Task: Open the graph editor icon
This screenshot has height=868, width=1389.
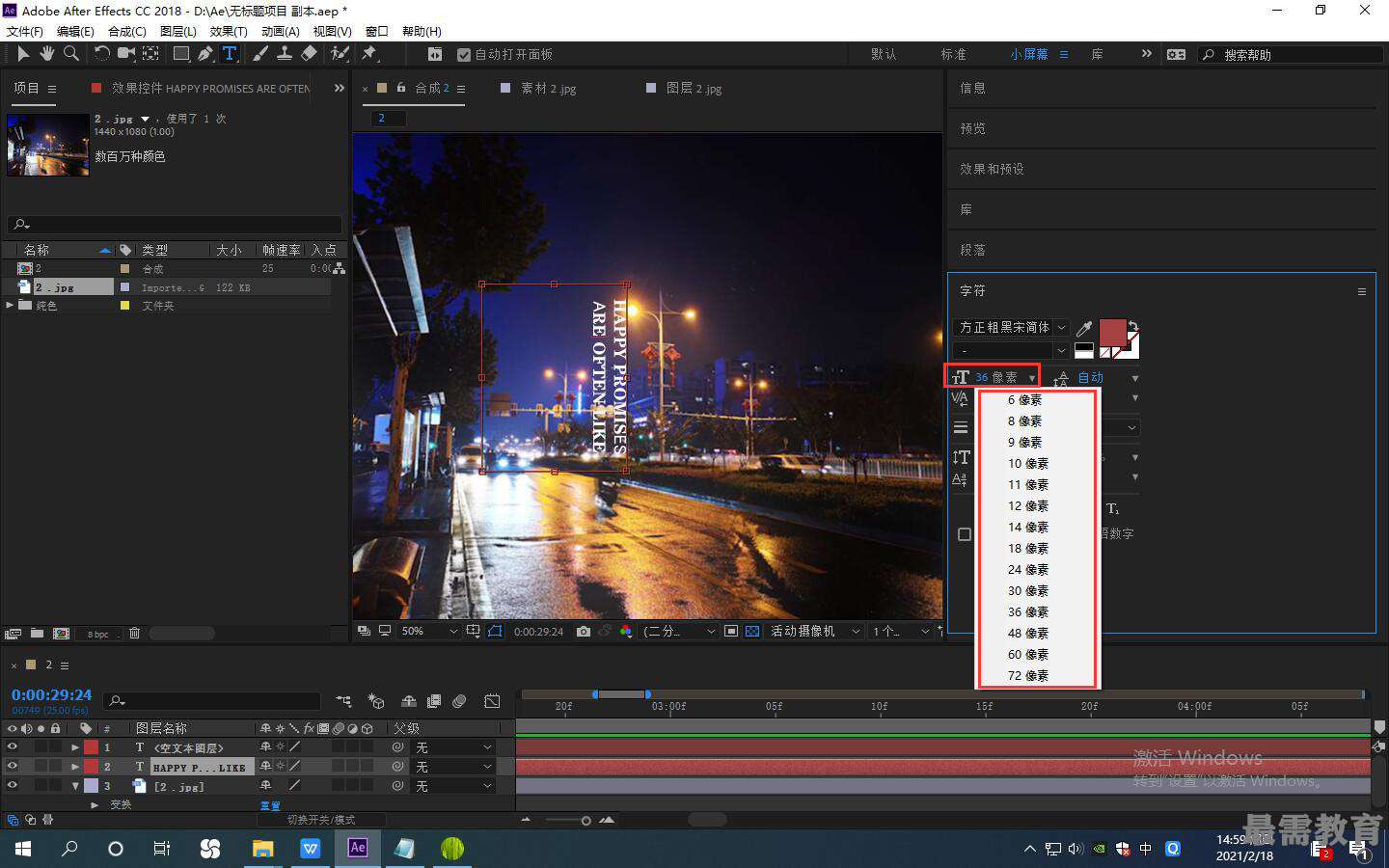Action: click(x=492, y=701)
